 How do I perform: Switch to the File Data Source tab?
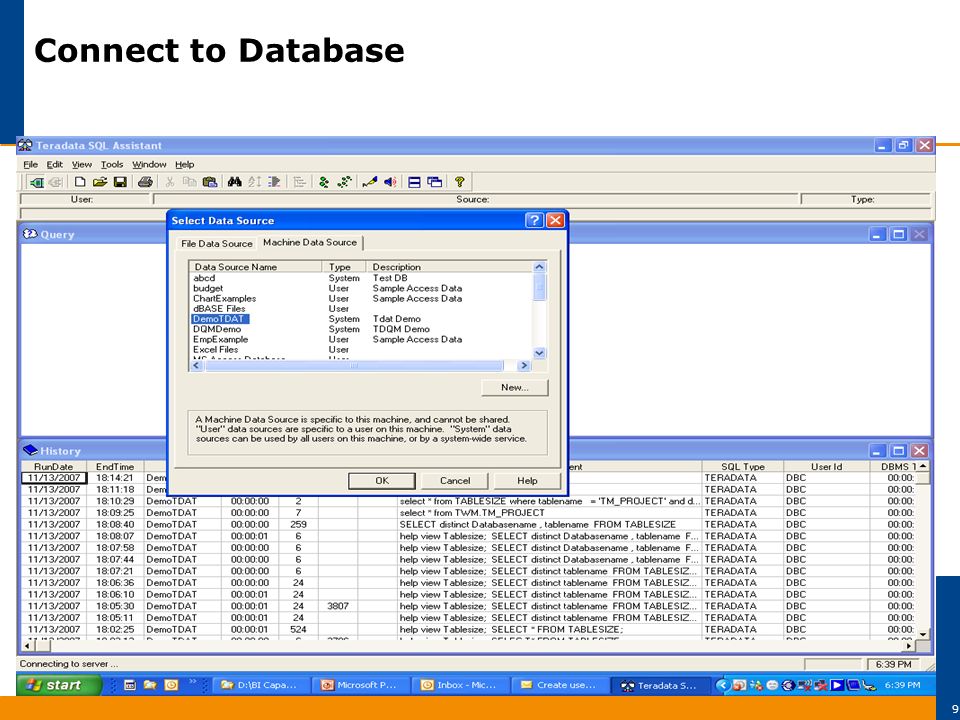pos(217,244)
